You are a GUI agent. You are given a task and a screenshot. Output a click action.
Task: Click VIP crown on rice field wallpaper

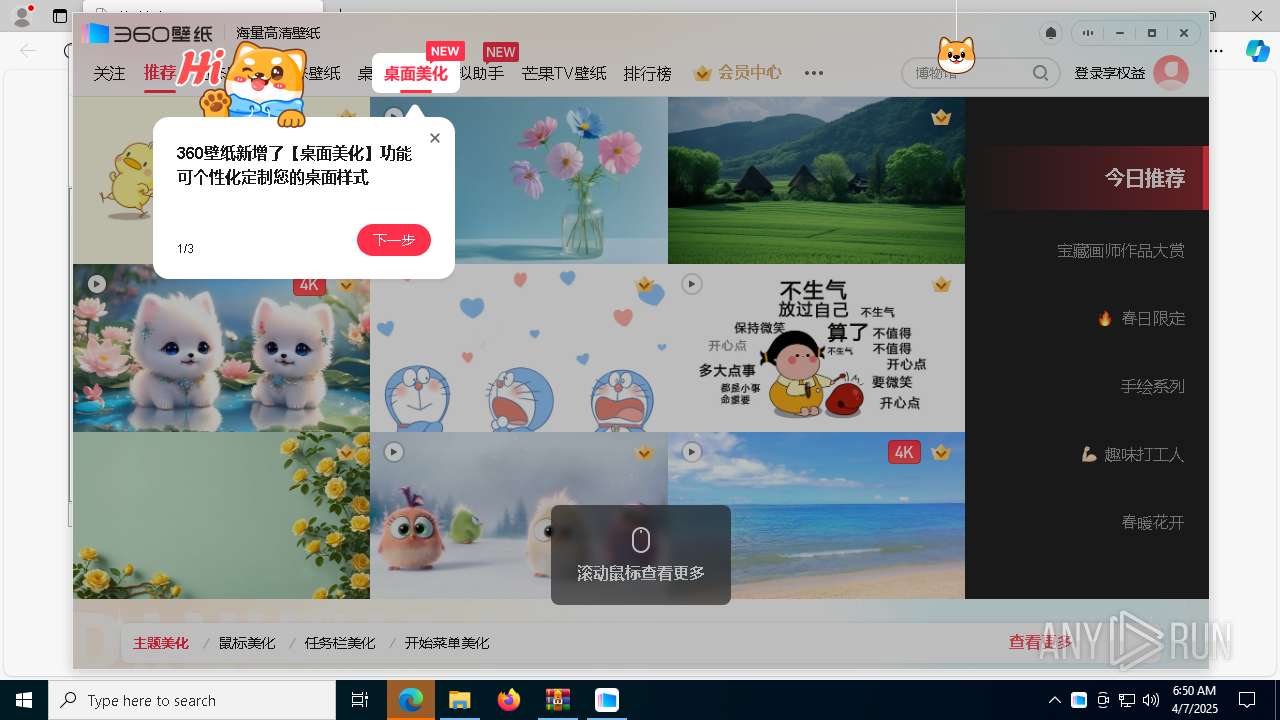coord(941,117)
